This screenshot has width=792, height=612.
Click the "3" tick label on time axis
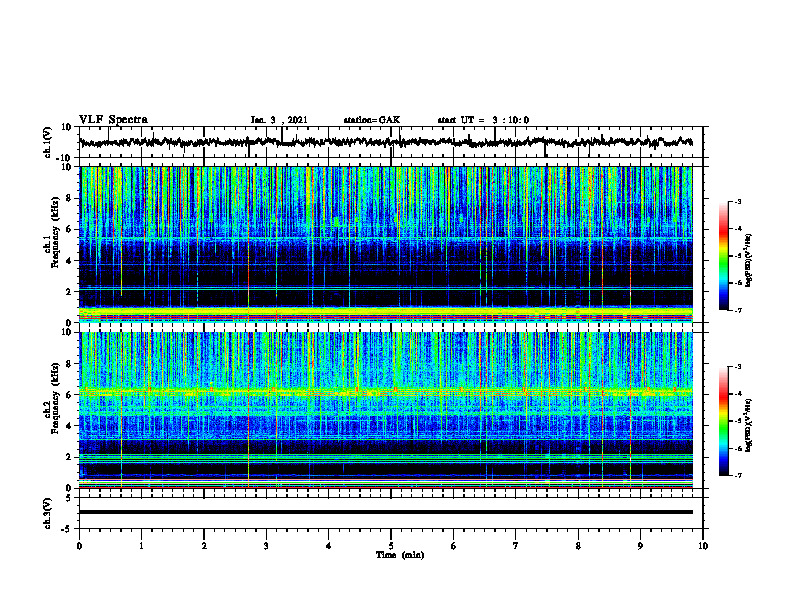click(x=266, y=546)
